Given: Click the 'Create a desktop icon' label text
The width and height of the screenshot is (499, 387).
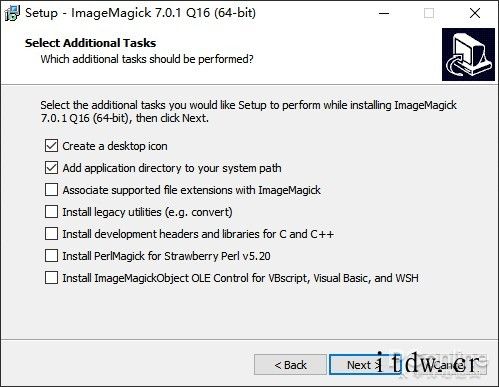Looking at the screenshot, I should click(115, 146).
